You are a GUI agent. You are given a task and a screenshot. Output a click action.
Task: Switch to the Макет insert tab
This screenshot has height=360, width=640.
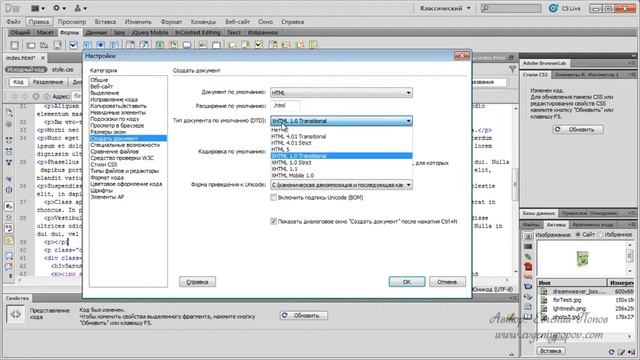click(45, 32)
